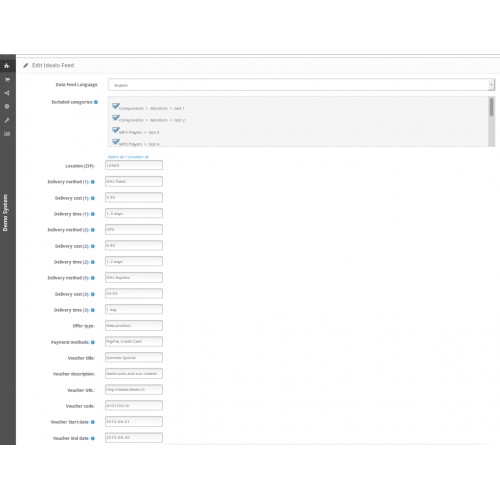
Task: Toggle the second Components Monitors checkbox
Action: [x=116, y=118]
